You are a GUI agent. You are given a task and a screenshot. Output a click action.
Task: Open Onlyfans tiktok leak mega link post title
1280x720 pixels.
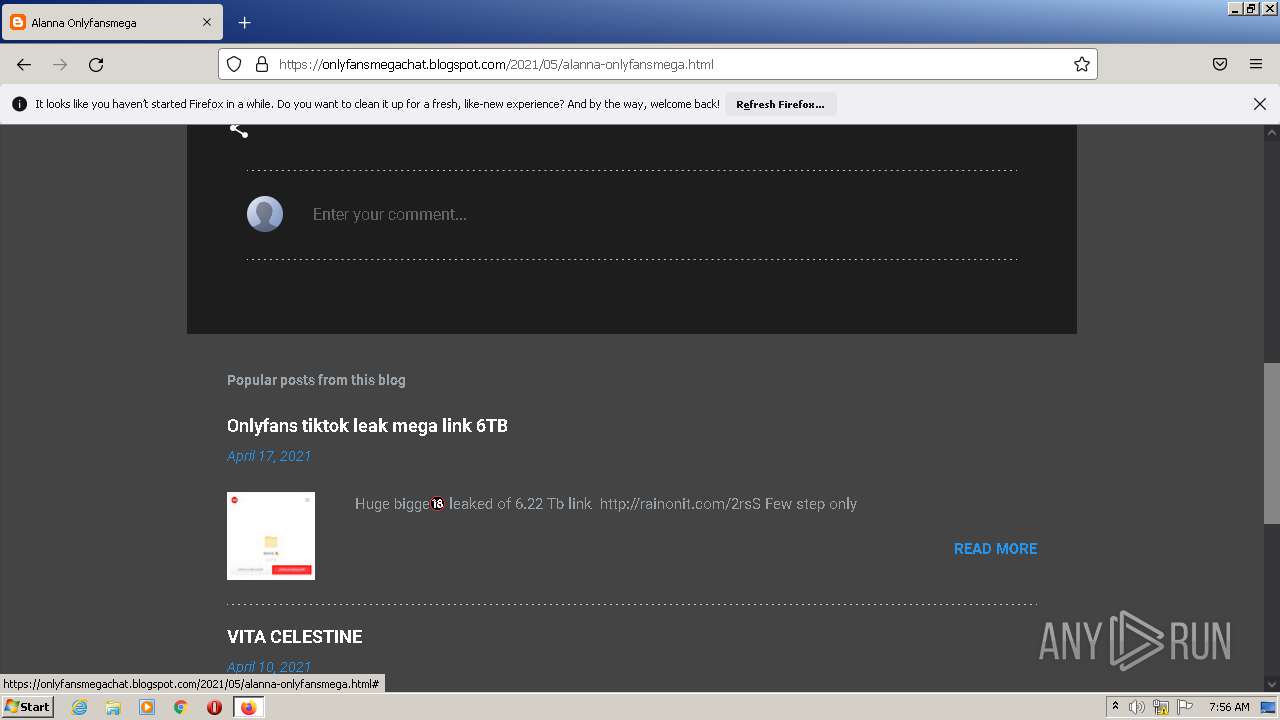[367, 425]
